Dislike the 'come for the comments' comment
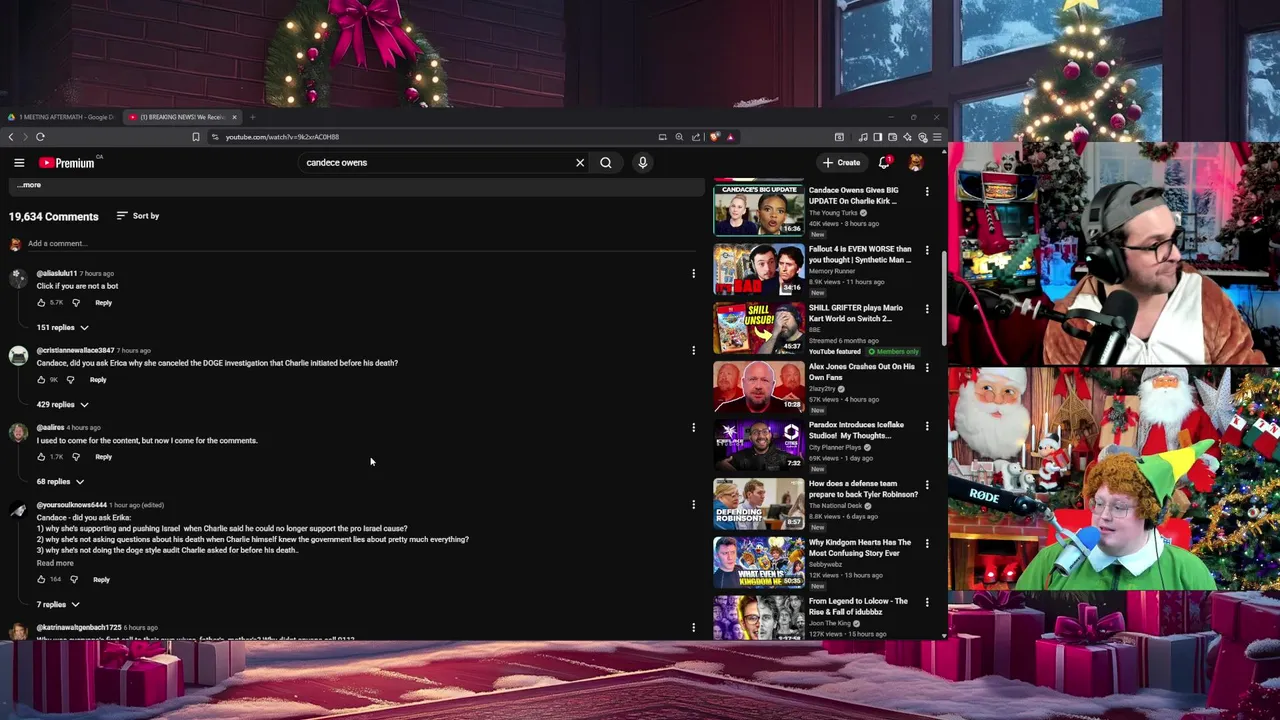The height and width of the screenshot is (720, 1280). coord(76,457)
